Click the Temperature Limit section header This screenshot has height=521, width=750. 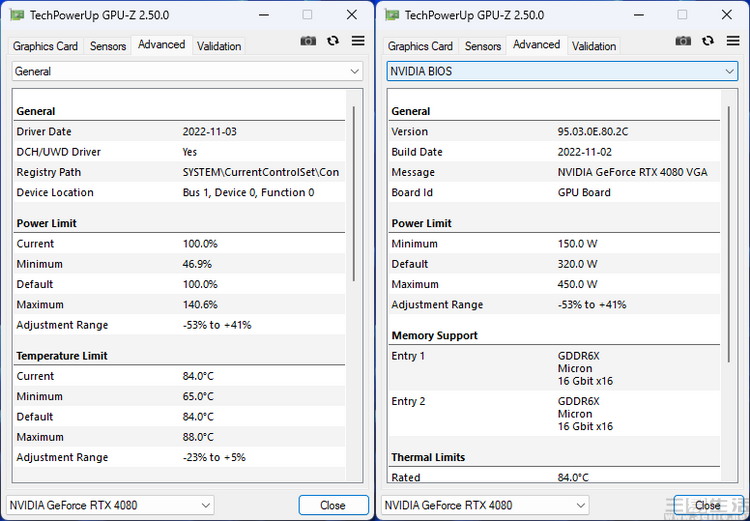62,356
